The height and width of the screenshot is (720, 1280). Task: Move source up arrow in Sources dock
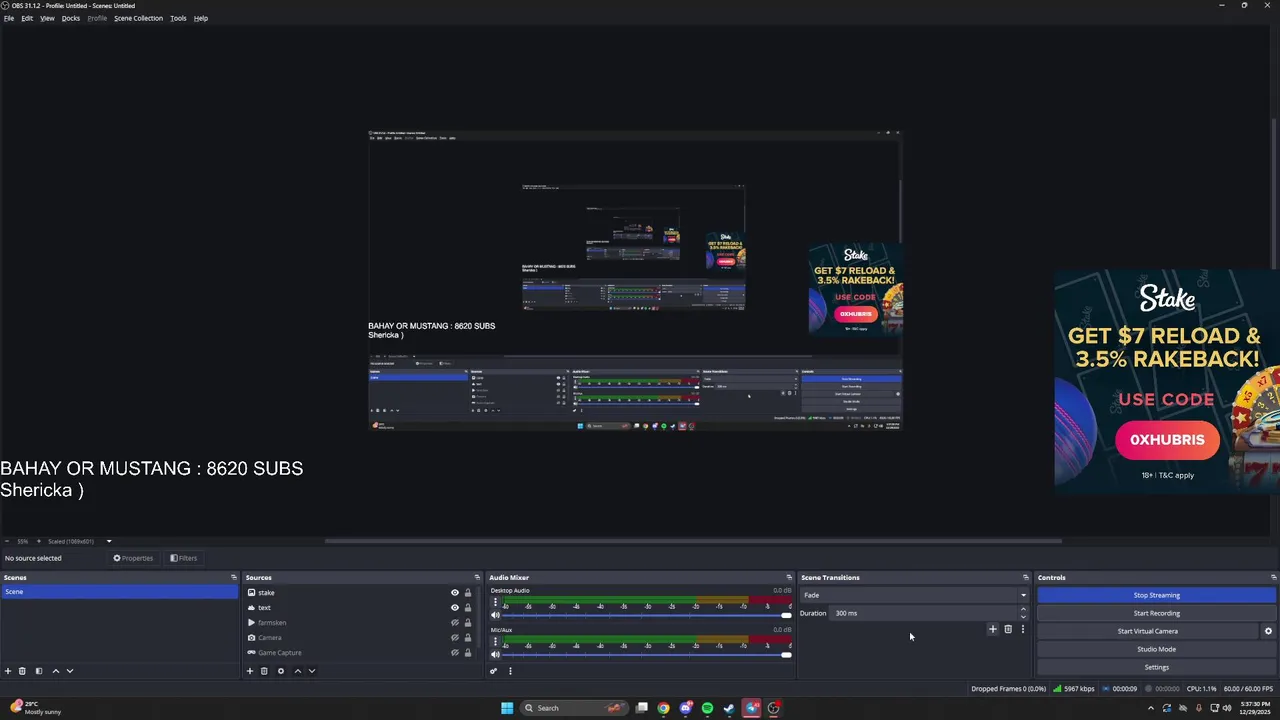tap(298, 671)
